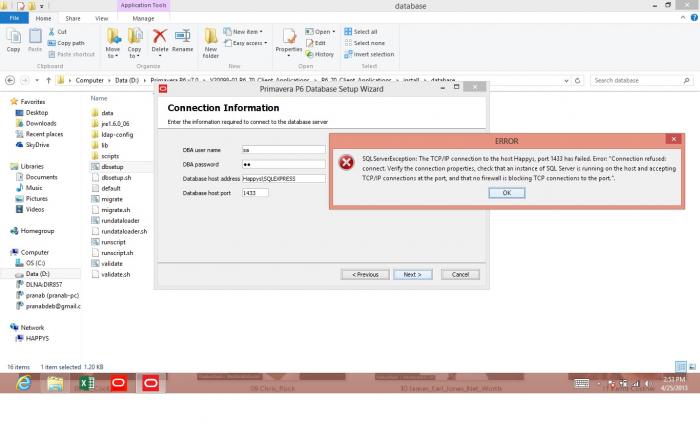Click the Paste icon in ribbon
The width and height of the screenshot is (700, 423).
click(35, 37)
